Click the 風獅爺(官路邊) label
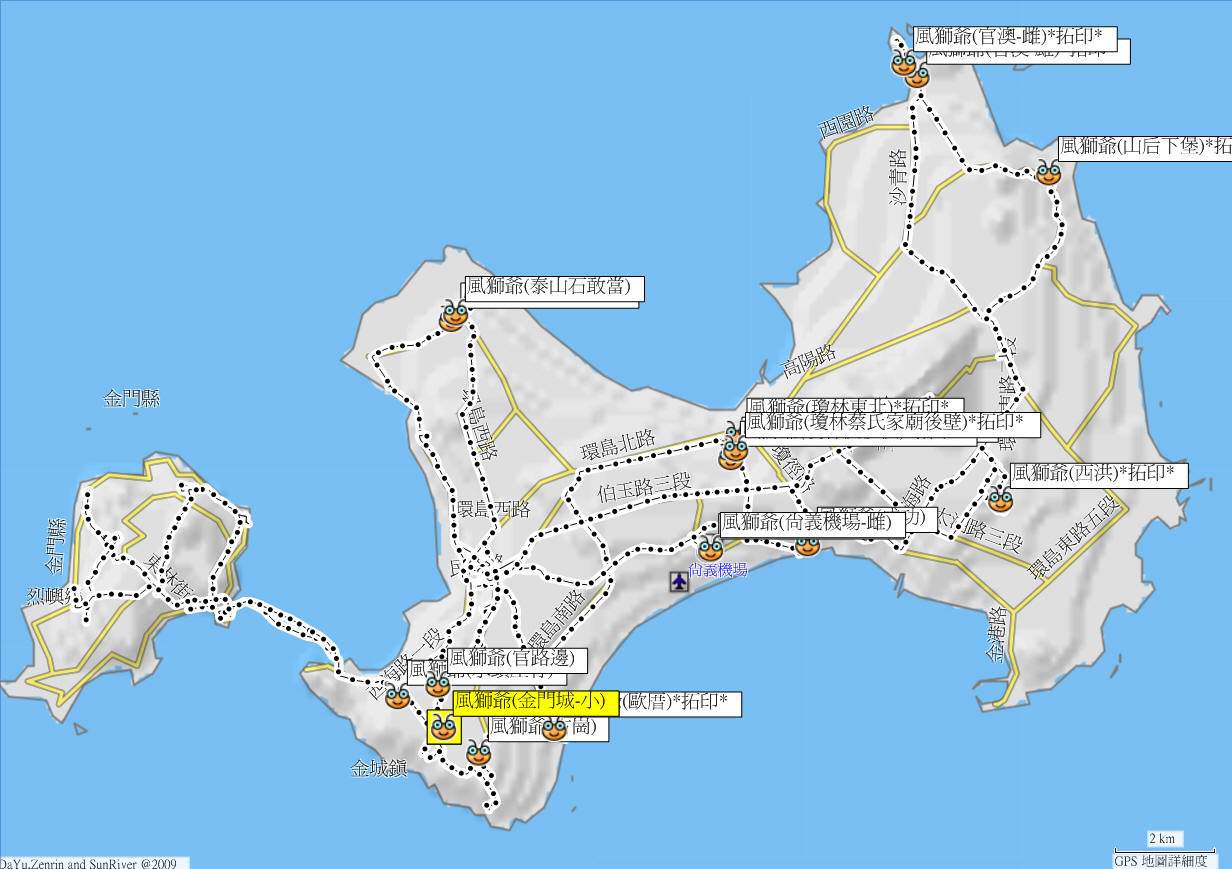1232x869 pixels. (516, 659)
